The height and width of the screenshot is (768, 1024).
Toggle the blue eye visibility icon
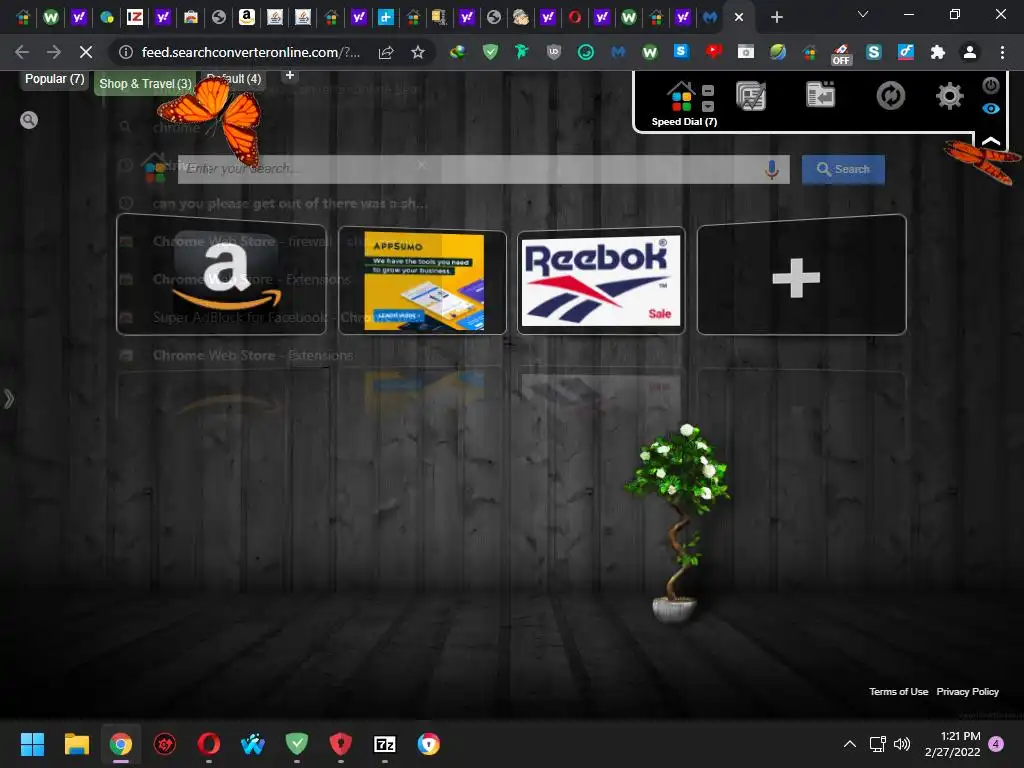[991, 108]
